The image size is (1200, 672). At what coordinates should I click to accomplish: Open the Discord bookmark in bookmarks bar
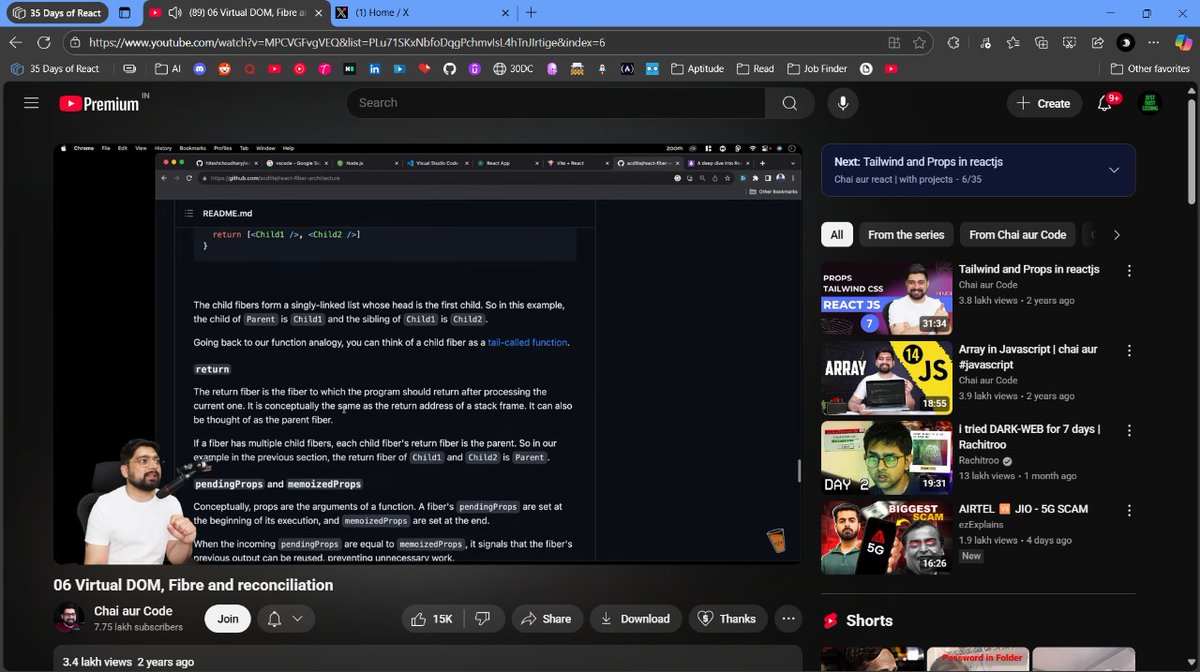199,69
